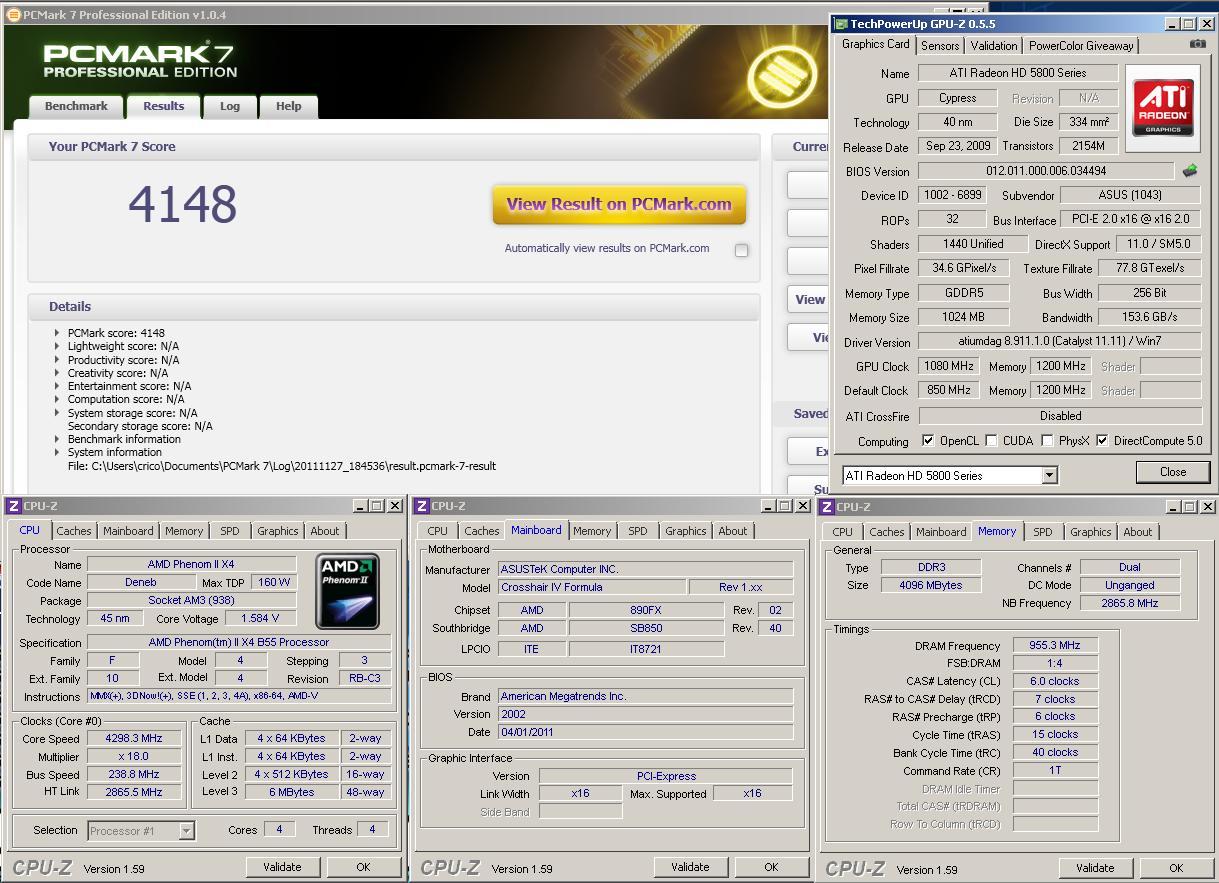The width and height of the screenshot is (1219, 883).
Task: Switch to the Benchmark tab in PCMark
Action: [76, 106]
